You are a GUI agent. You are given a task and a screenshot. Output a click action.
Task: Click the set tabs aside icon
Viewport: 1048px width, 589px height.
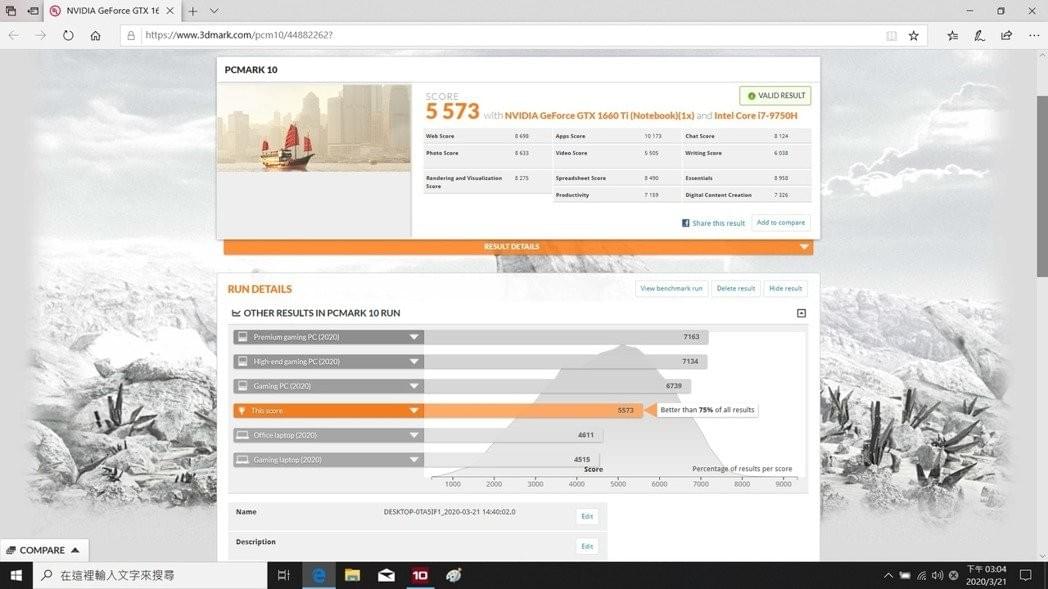[33, 11]
